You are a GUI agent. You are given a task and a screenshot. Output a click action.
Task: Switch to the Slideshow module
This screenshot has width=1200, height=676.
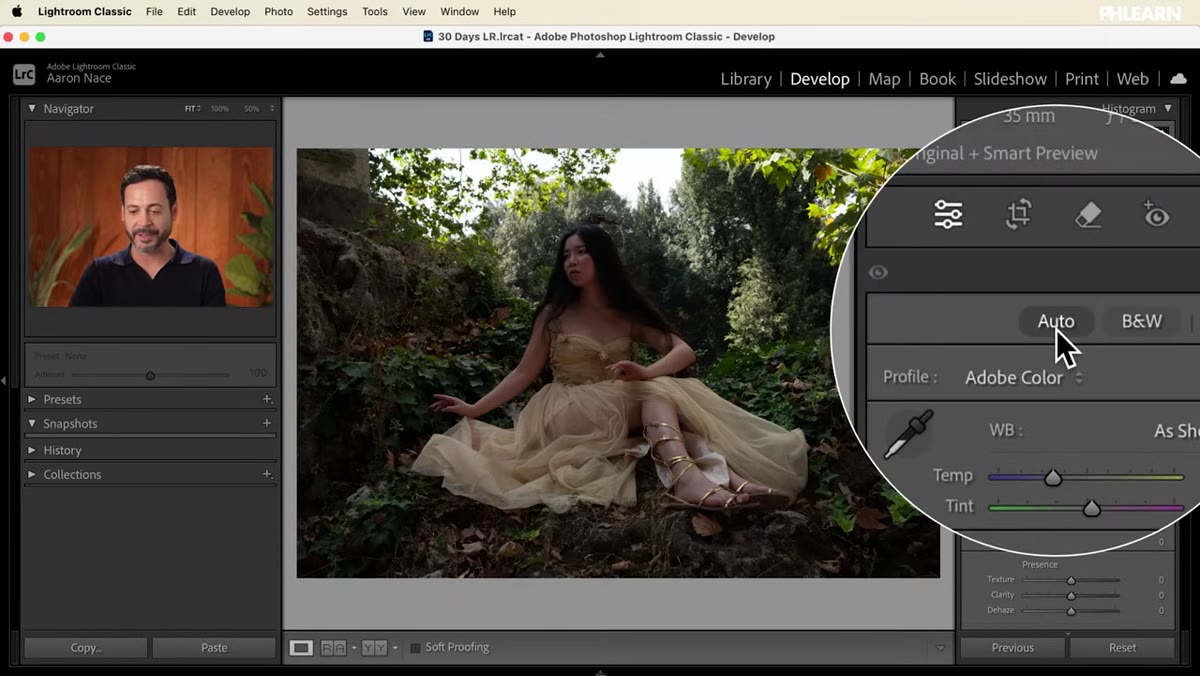coord(1010,79)
